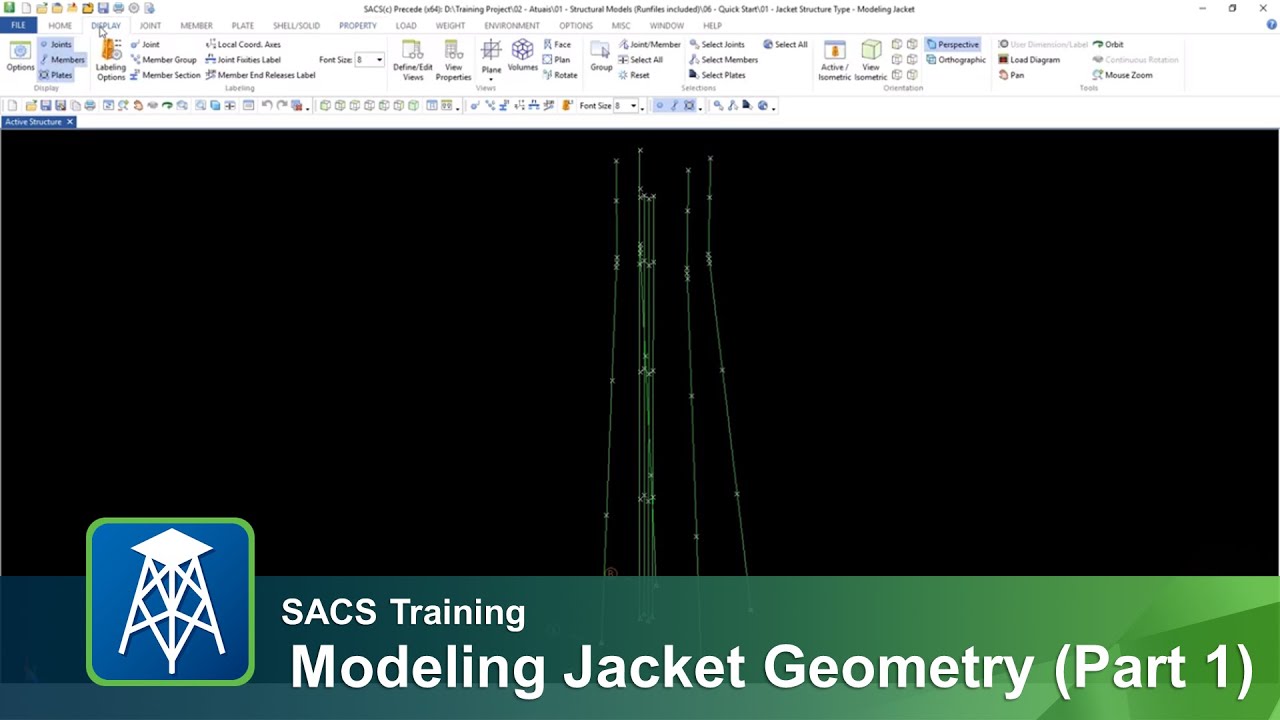This screenshot has height=720, width=1280.
Task: Open Load Diagram tool
Action: [1029, 59]
